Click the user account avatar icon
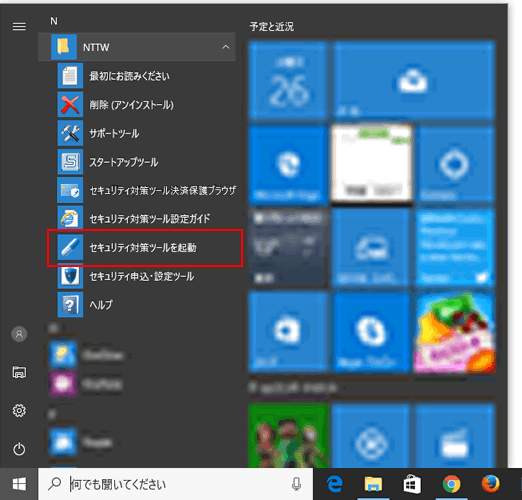Viewport: 522px width, 500px height. pos(19,334)
